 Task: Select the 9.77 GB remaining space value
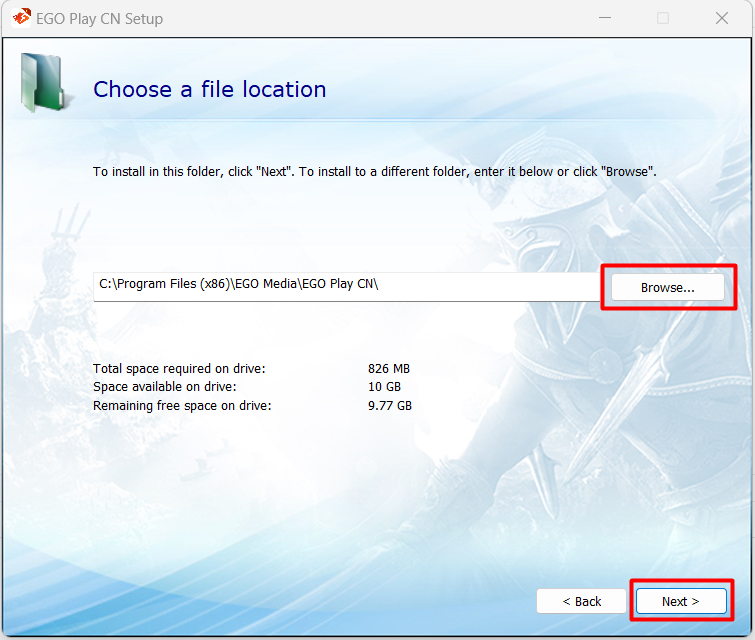389,406
